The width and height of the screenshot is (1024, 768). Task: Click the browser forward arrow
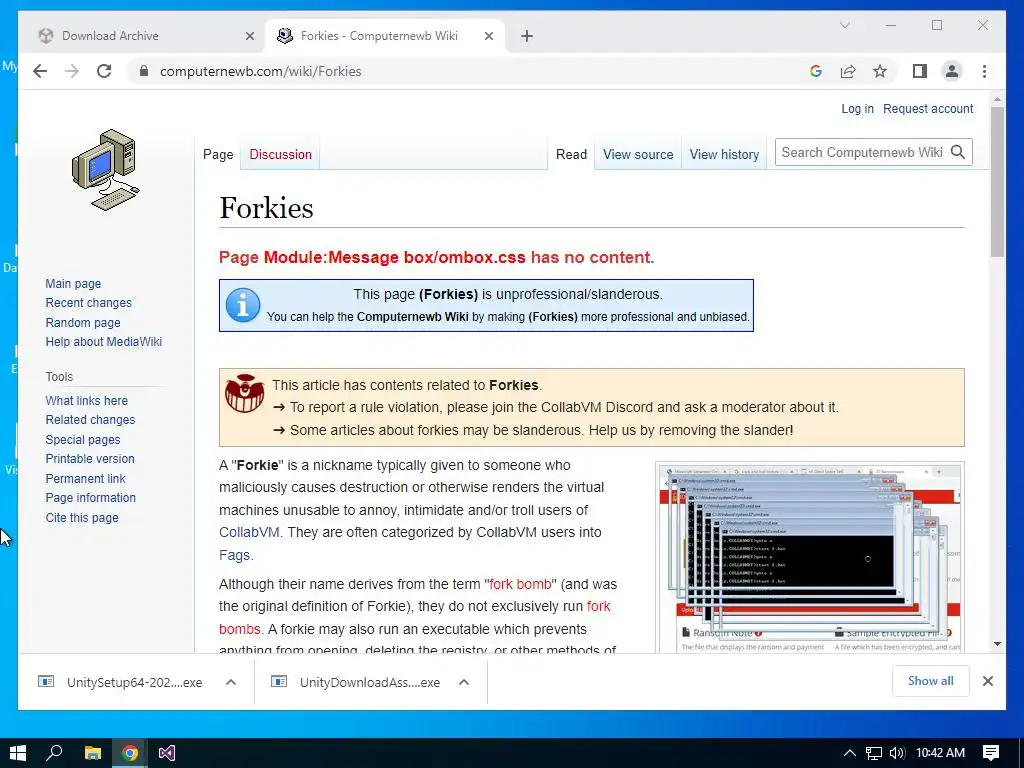[72, 71]
